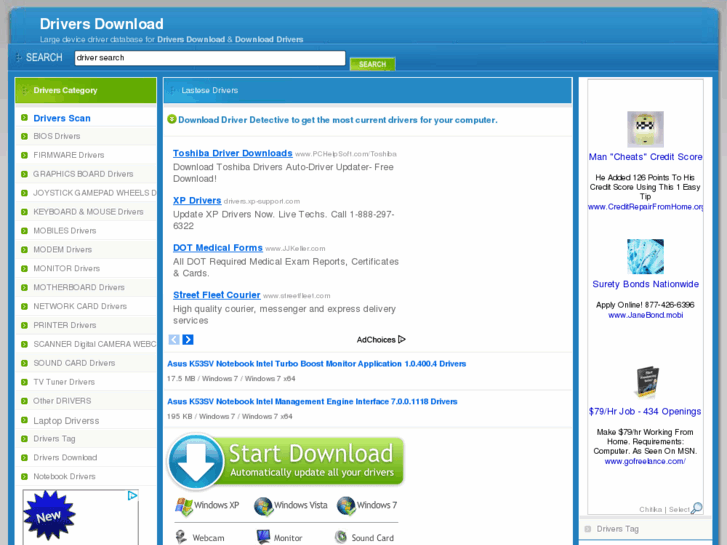
Task: Open Drivers Download sidebar link
Action: 65,458
